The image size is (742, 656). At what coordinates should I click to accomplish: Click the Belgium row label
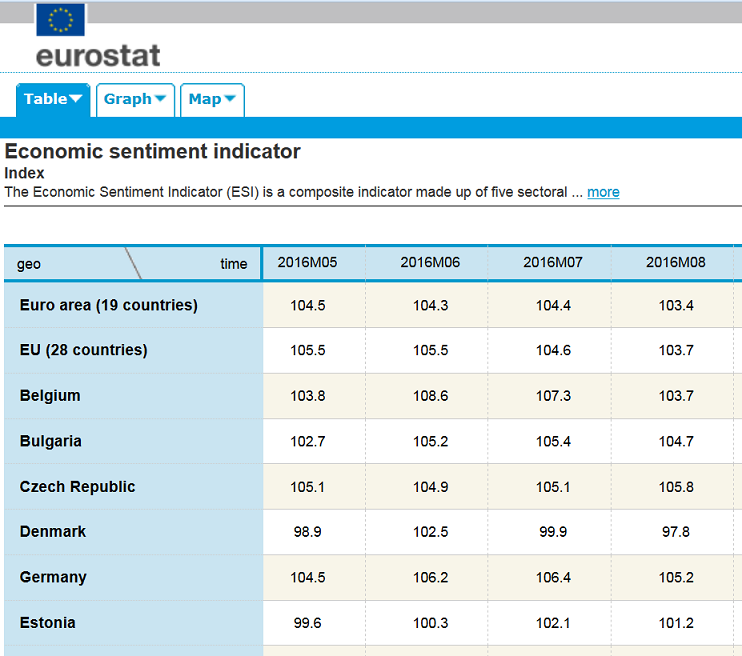click(x=50, y=396)
